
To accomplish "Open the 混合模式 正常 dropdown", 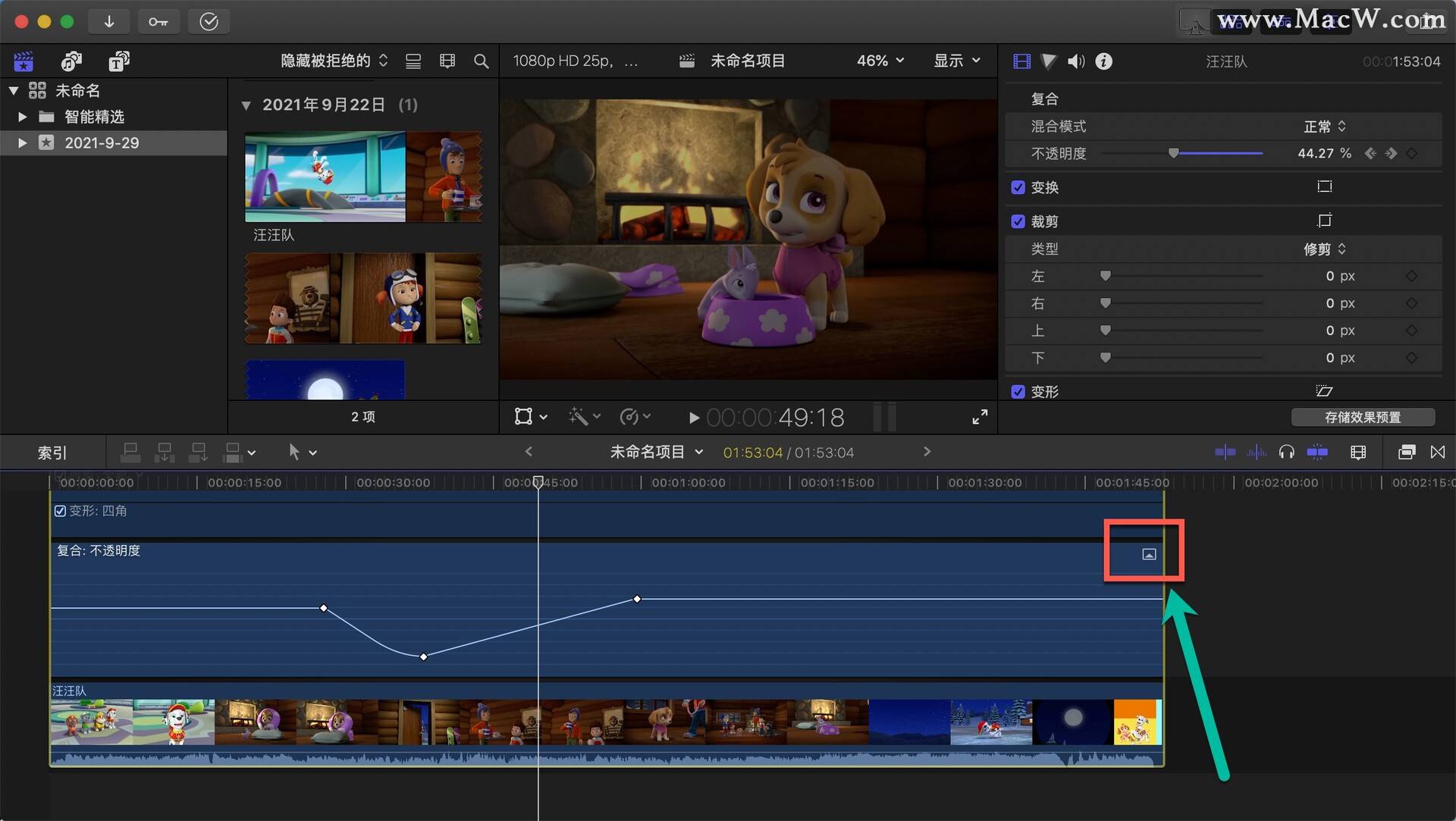I will [1325, 127].
